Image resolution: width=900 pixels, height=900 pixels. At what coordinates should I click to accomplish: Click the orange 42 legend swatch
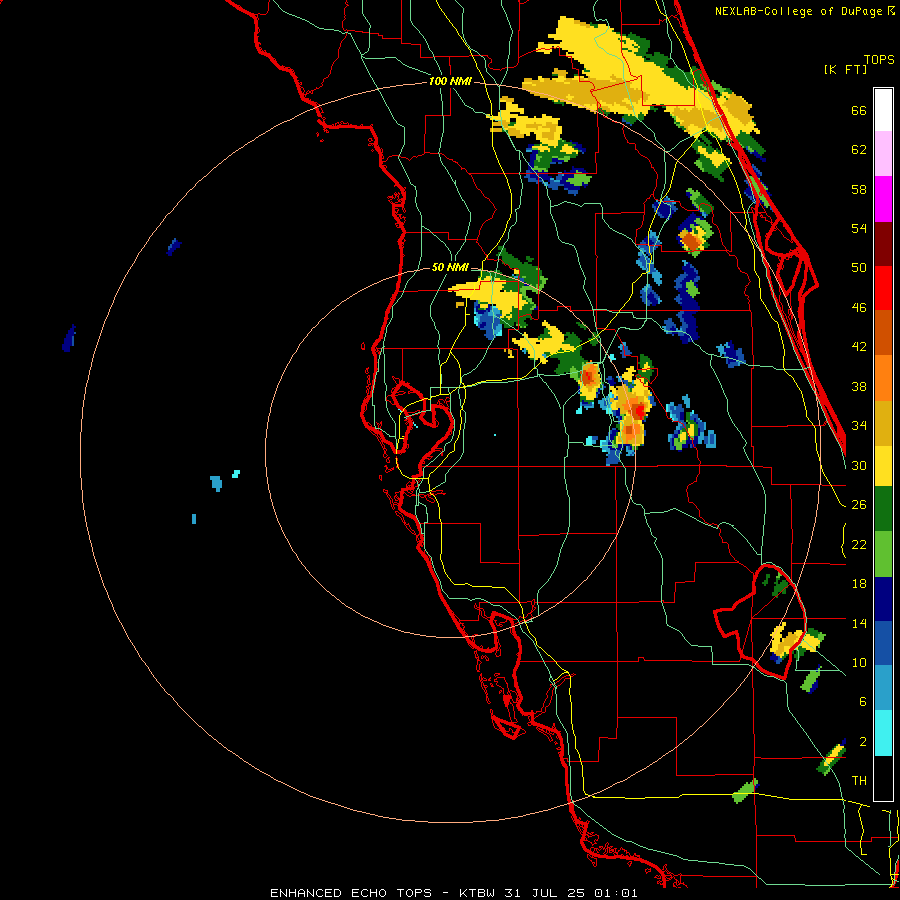883,378
